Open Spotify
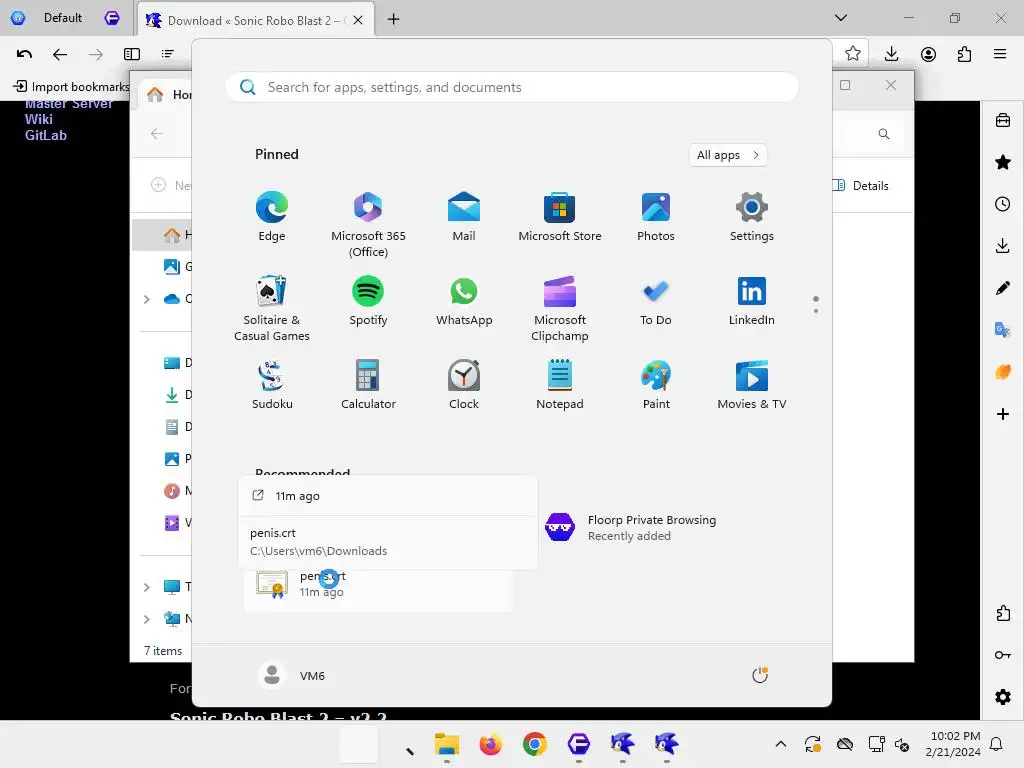Screen dimensions: 1024x768 [368, 301]
